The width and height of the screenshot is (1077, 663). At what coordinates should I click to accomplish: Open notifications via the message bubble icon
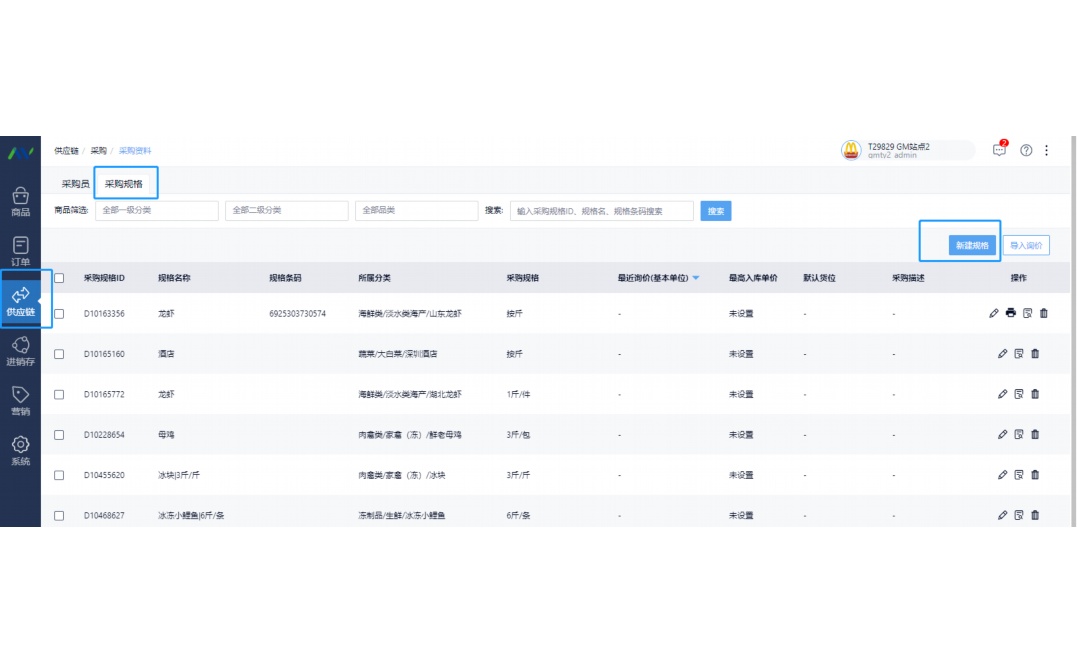coord(999,150)
